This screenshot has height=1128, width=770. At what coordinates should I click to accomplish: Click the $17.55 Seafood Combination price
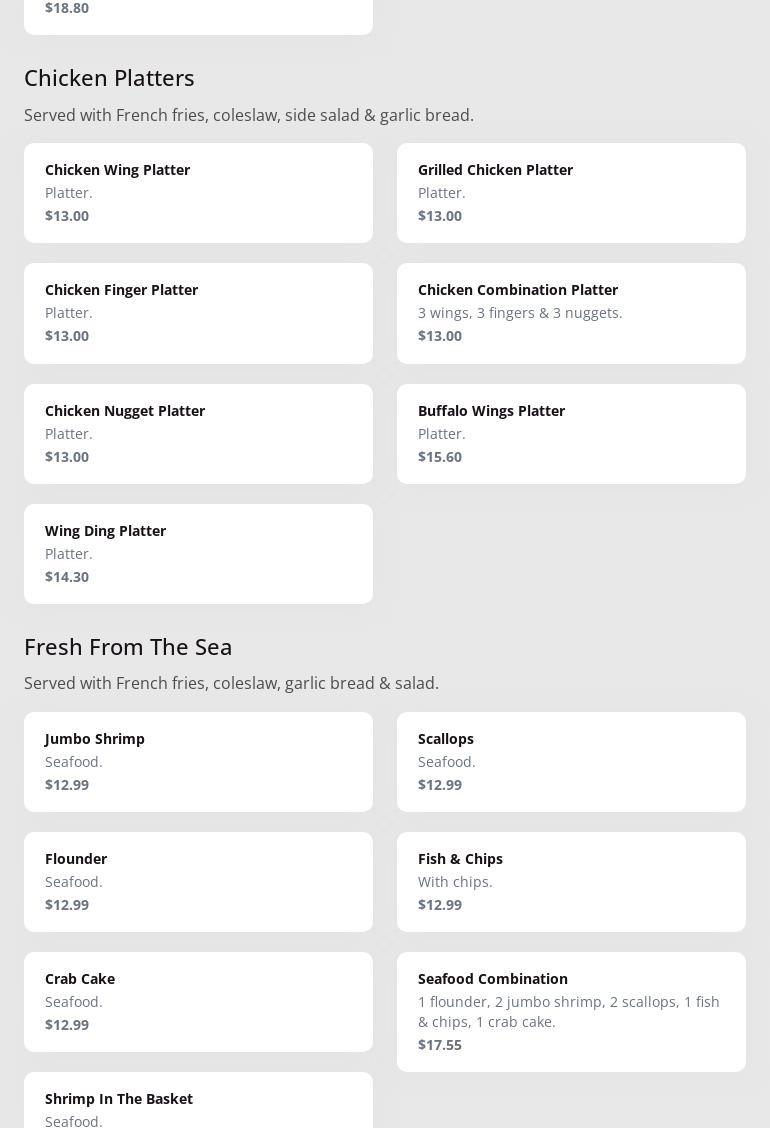(440, 1044)
